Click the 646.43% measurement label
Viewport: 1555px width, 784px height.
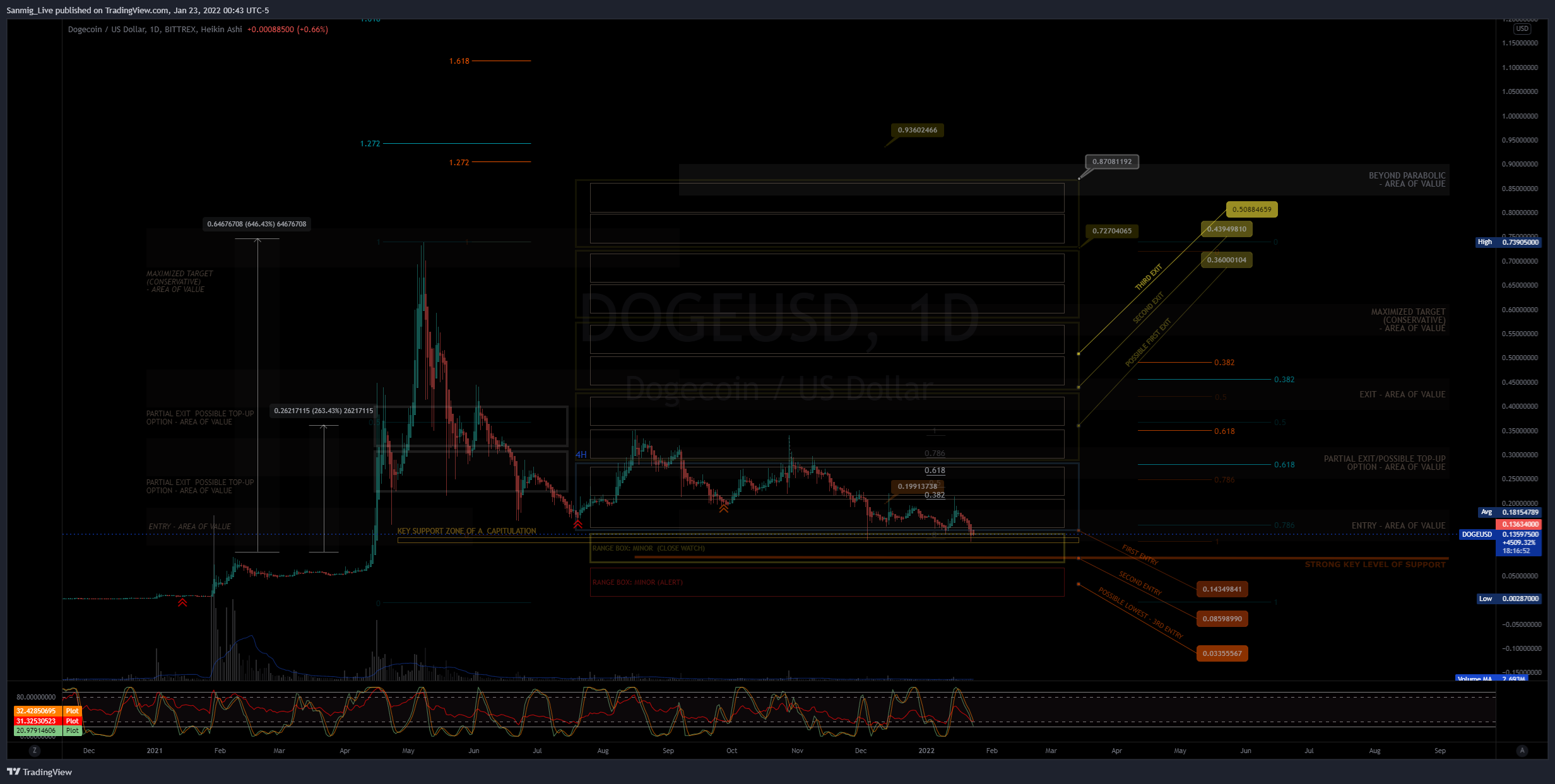coord(257,224)
